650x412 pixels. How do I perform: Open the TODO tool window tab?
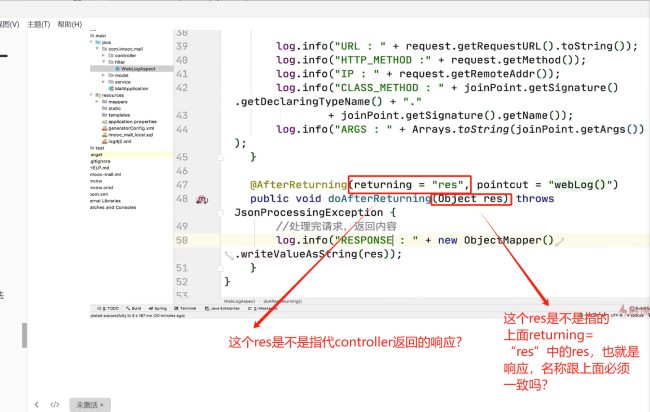(108, 308)
